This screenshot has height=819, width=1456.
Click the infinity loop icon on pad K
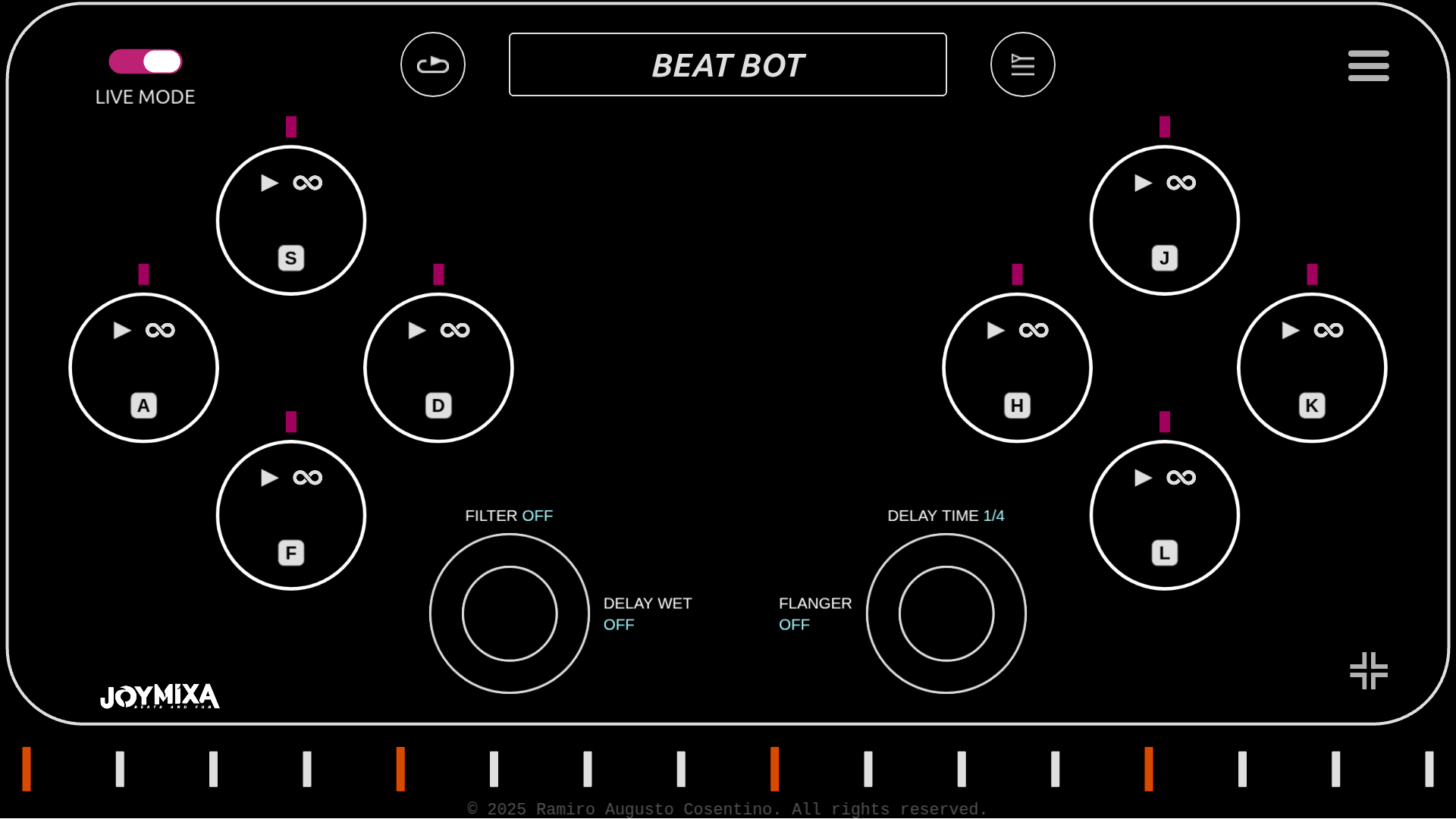pos(1329,329)
